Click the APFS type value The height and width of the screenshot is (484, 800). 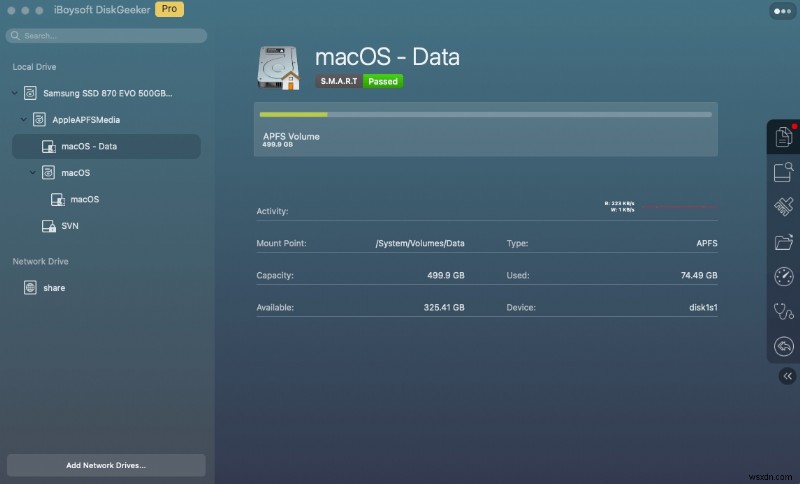(707, 243)
